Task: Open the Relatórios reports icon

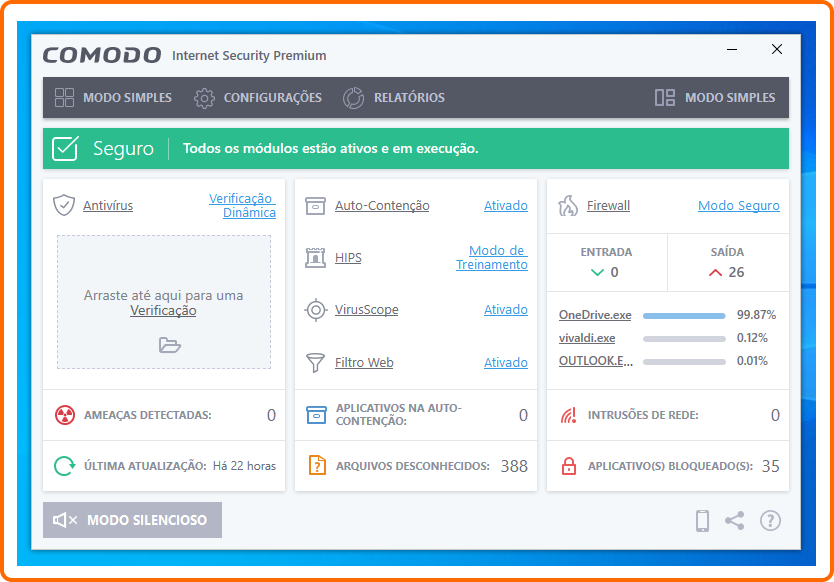Action: pyautogui.click(x=353, y=98)
